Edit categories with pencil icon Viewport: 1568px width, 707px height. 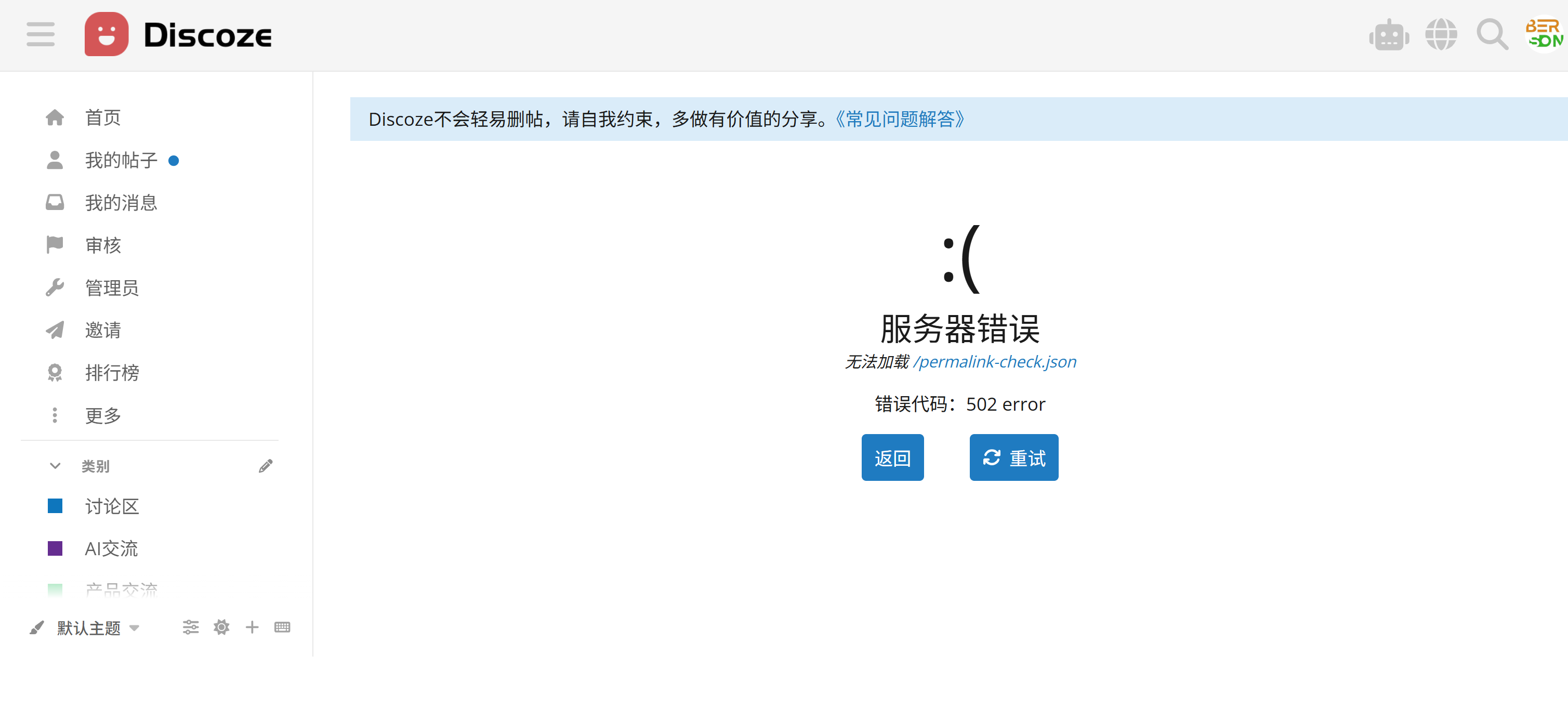point(266,466)
